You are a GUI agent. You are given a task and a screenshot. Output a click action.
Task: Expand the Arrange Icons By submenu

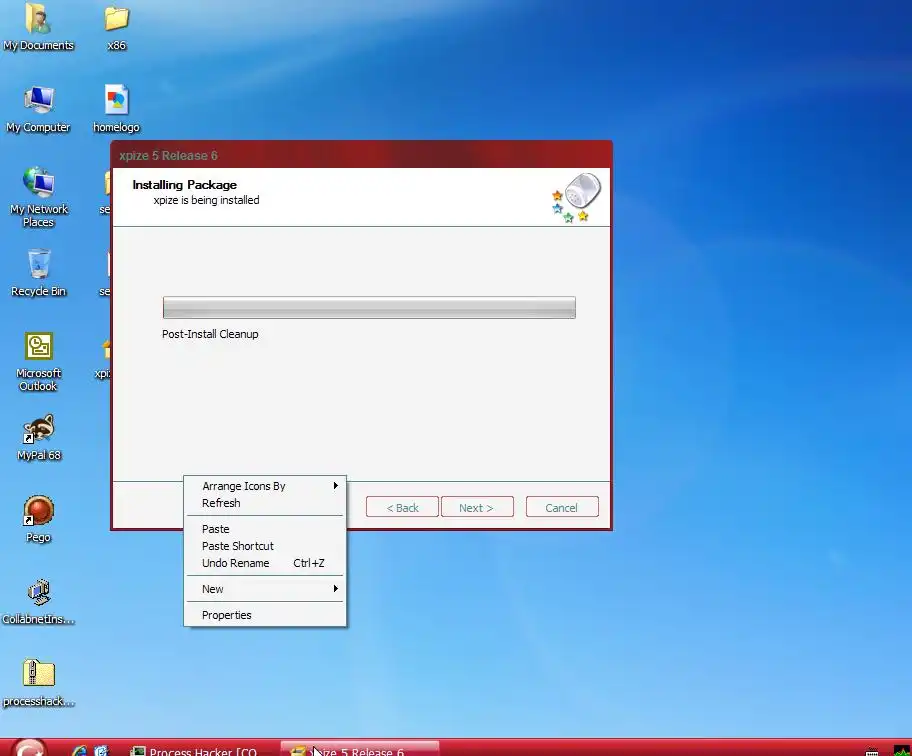265,486
